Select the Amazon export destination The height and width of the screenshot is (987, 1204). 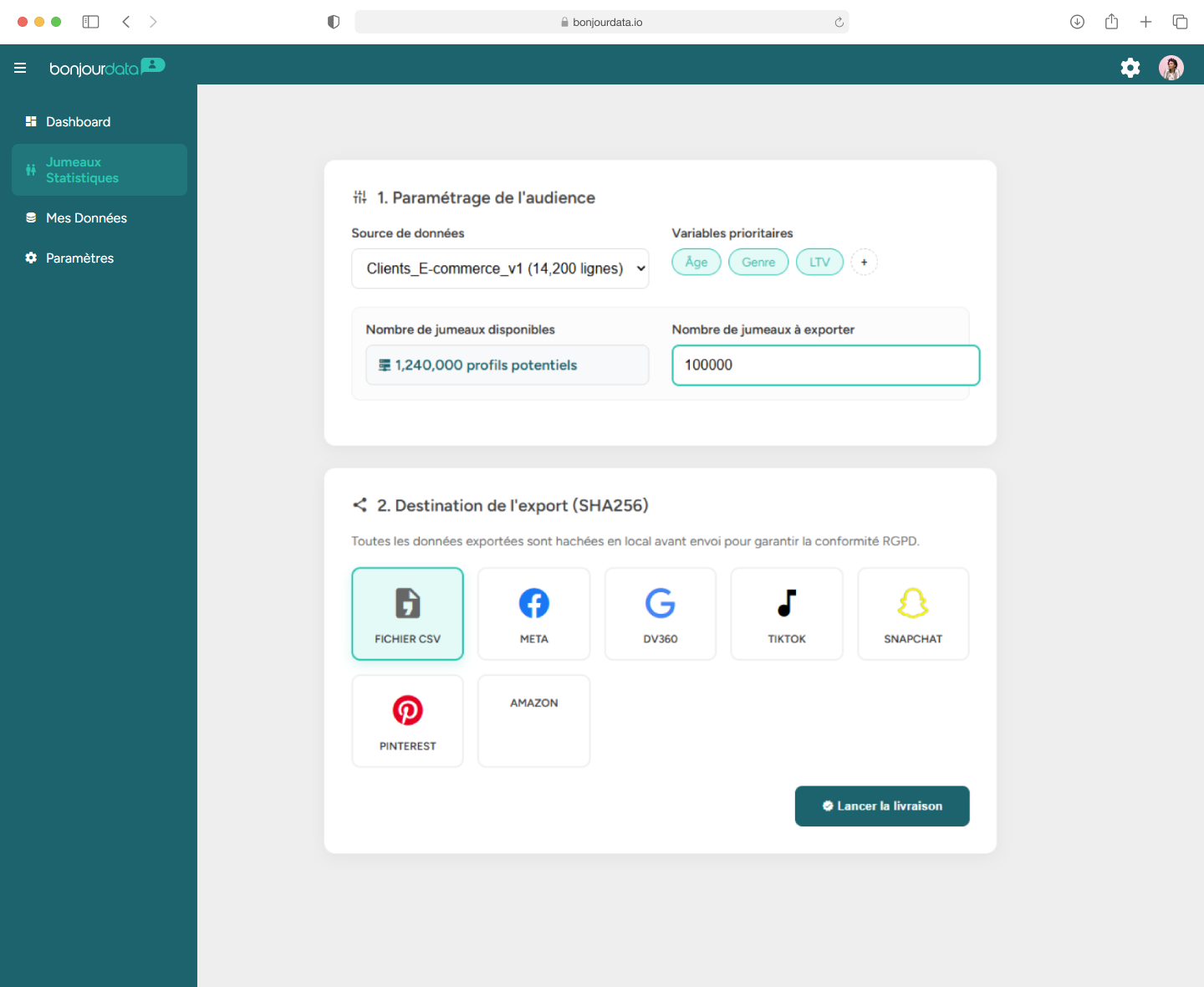click(x=533, y=721)
